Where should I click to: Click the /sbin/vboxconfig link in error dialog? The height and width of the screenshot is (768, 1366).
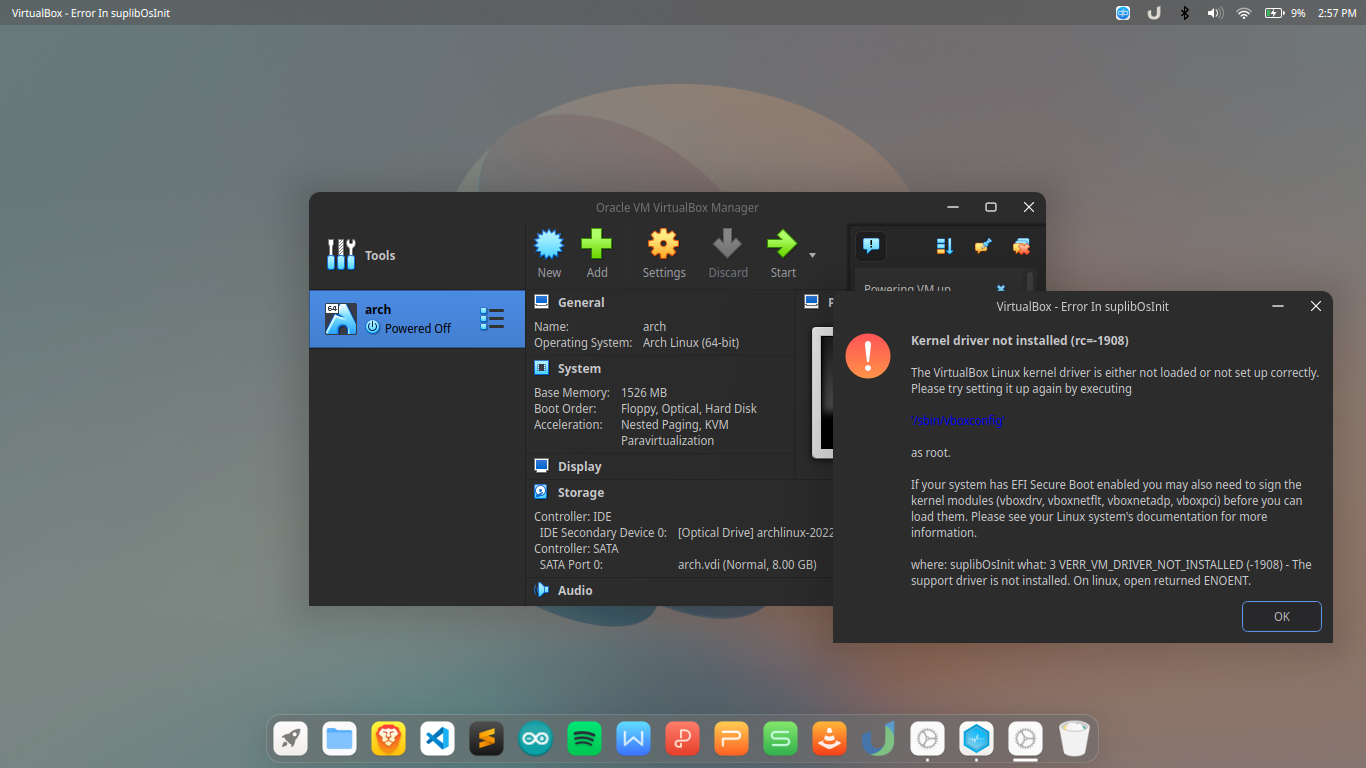tap(957, 421)
